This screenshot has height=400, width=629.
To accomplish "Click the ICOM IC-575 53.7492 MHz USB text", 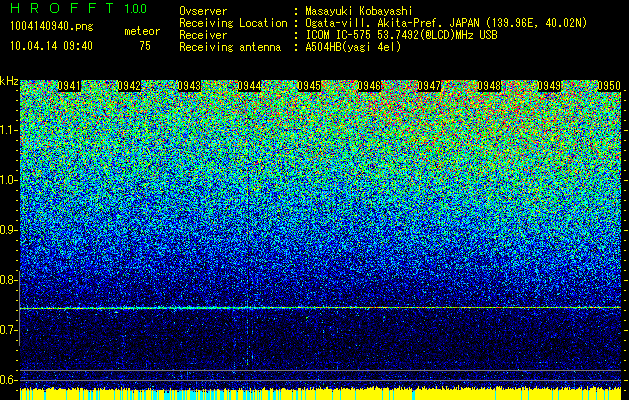I will click(402, 35).
